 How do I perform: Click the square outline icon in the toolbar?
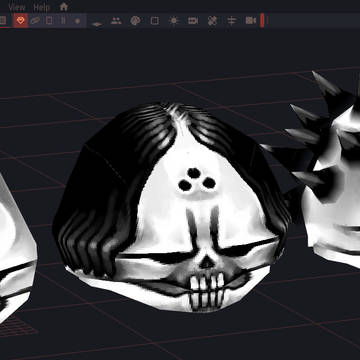(x=154, y=21)
